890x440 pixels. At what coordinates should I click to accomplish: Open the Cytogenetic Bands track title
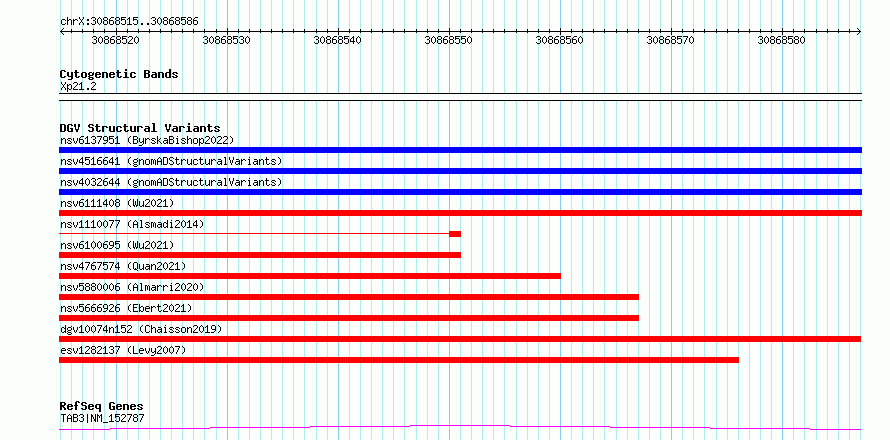tap(119, 74)
